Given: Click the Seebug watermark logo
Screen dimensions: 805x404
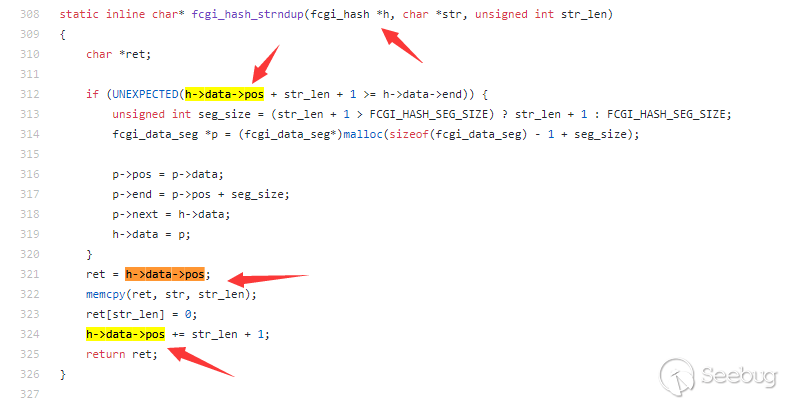Looking at the screenshot, I should click(718, 377).
